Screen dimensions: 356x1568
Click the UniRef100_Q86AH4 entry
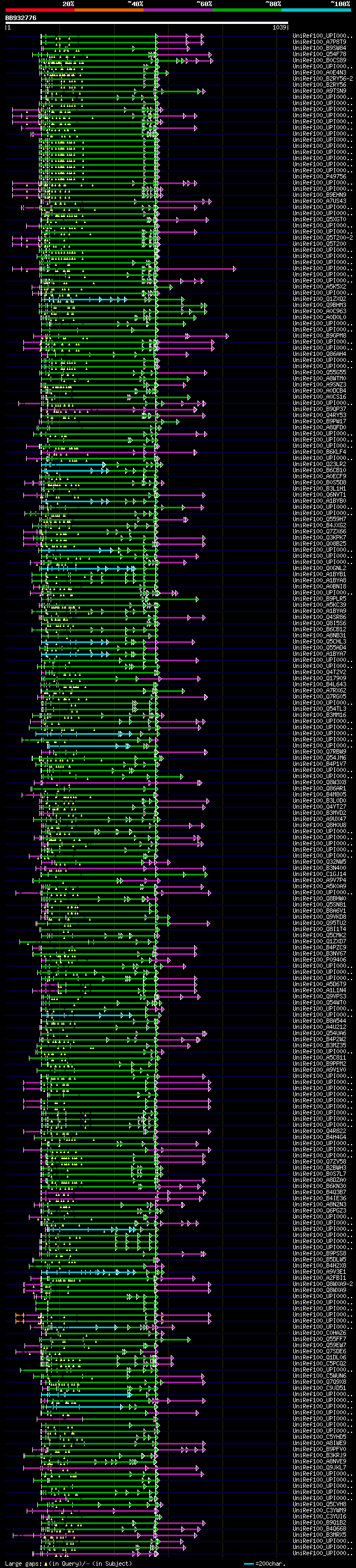point(319,354)
